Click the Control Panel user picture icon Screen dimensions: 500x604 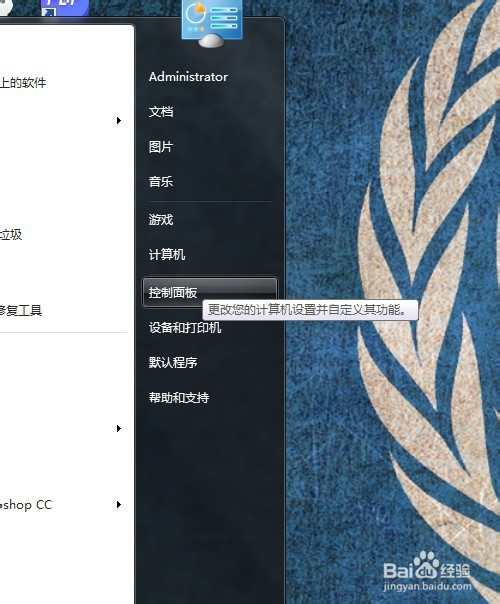[211, 23]
